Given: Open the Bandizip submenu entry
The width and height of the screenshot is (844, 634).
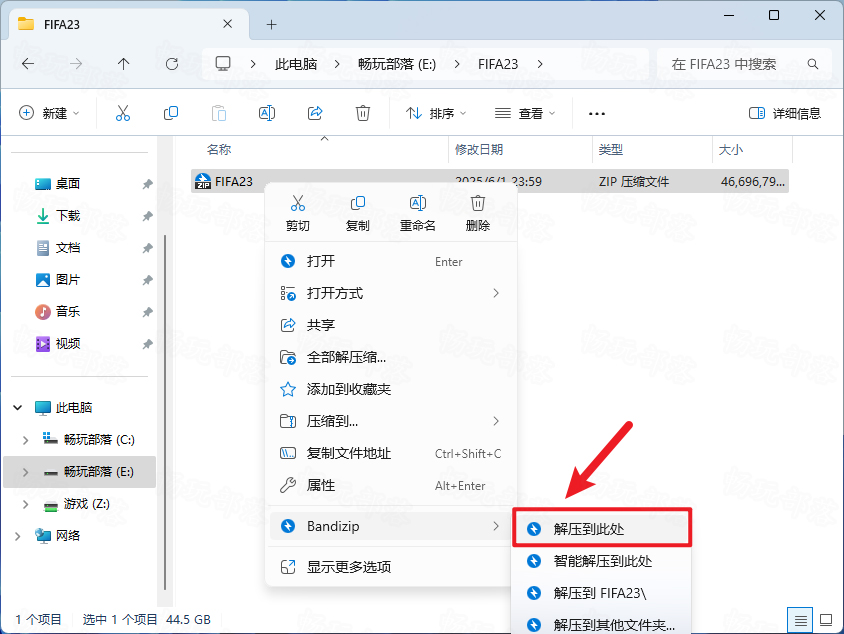Looking at the screenshot, I should point(391,526).
